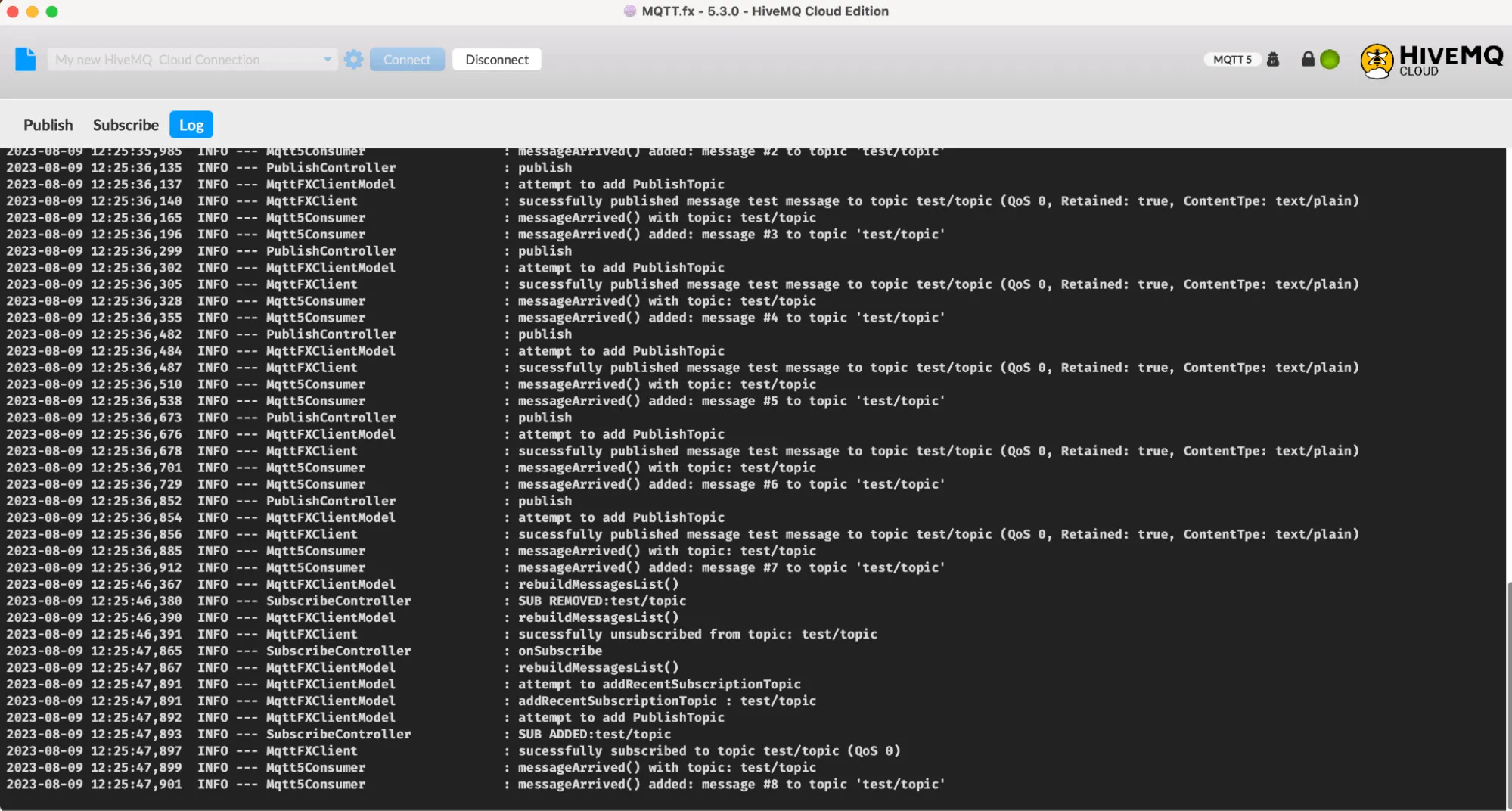The height and width of the screenshot is (811, 1512).
Task: Click the 12:25:36,140 'sucessfully published message' line
Action: 938,201
